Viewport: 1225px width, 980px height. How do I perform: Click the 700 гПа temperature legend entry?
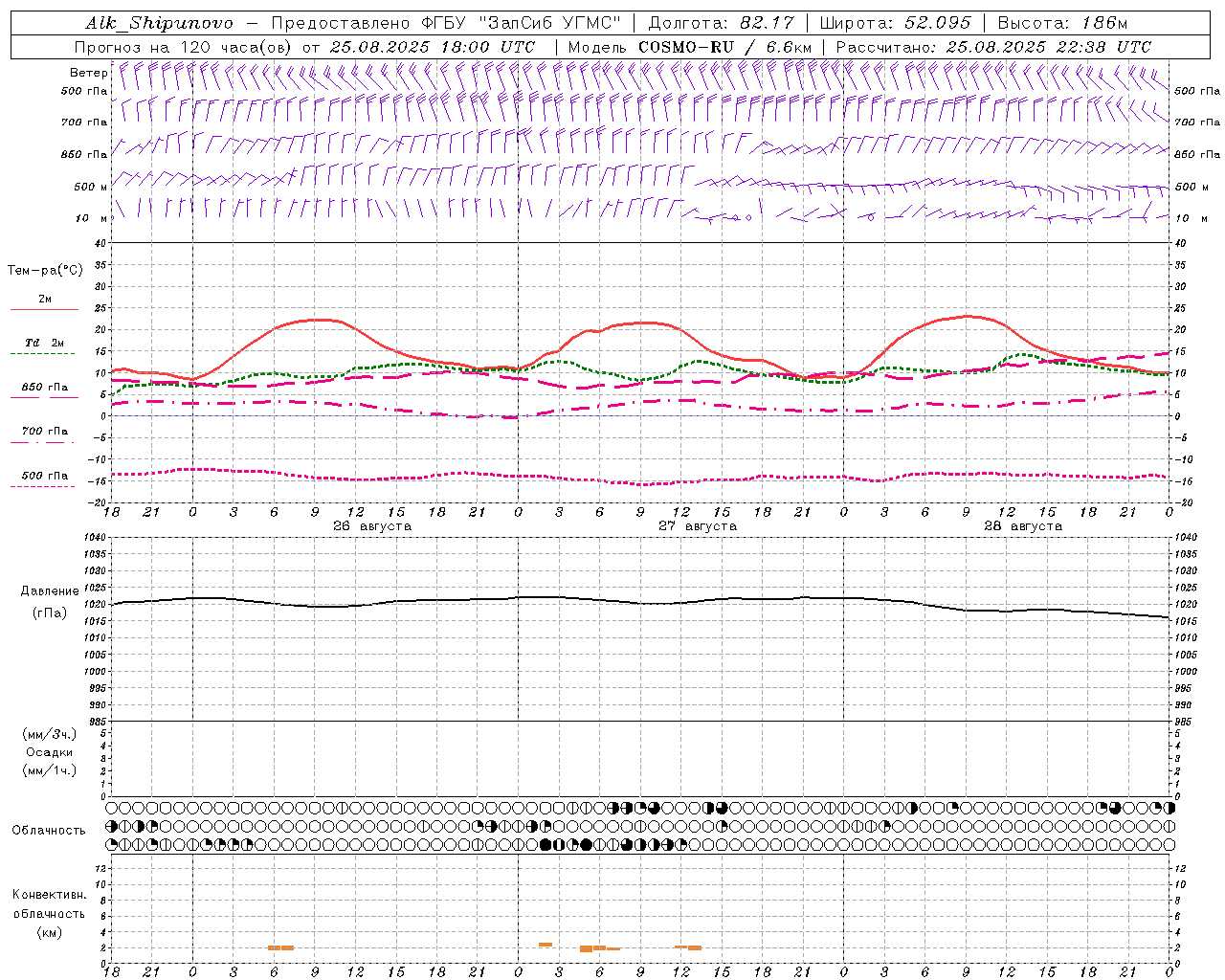pyautogui.click(x=44, y=432)
